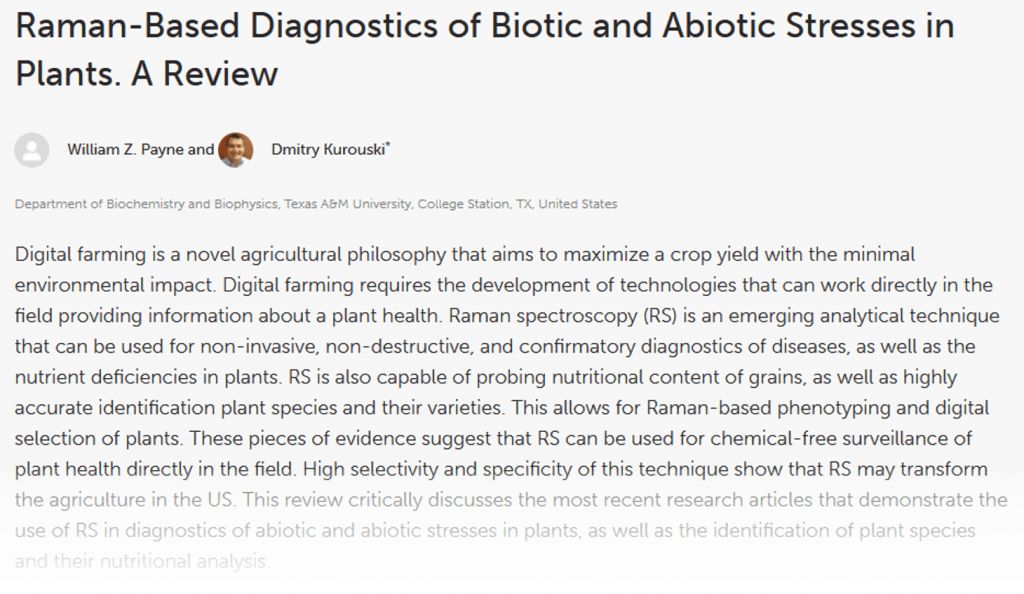Click 'non-invasive, non-destructive' in the abstract
This screenshot has width=1024, height=594.
pyautogui.click(x=336, y=347)
